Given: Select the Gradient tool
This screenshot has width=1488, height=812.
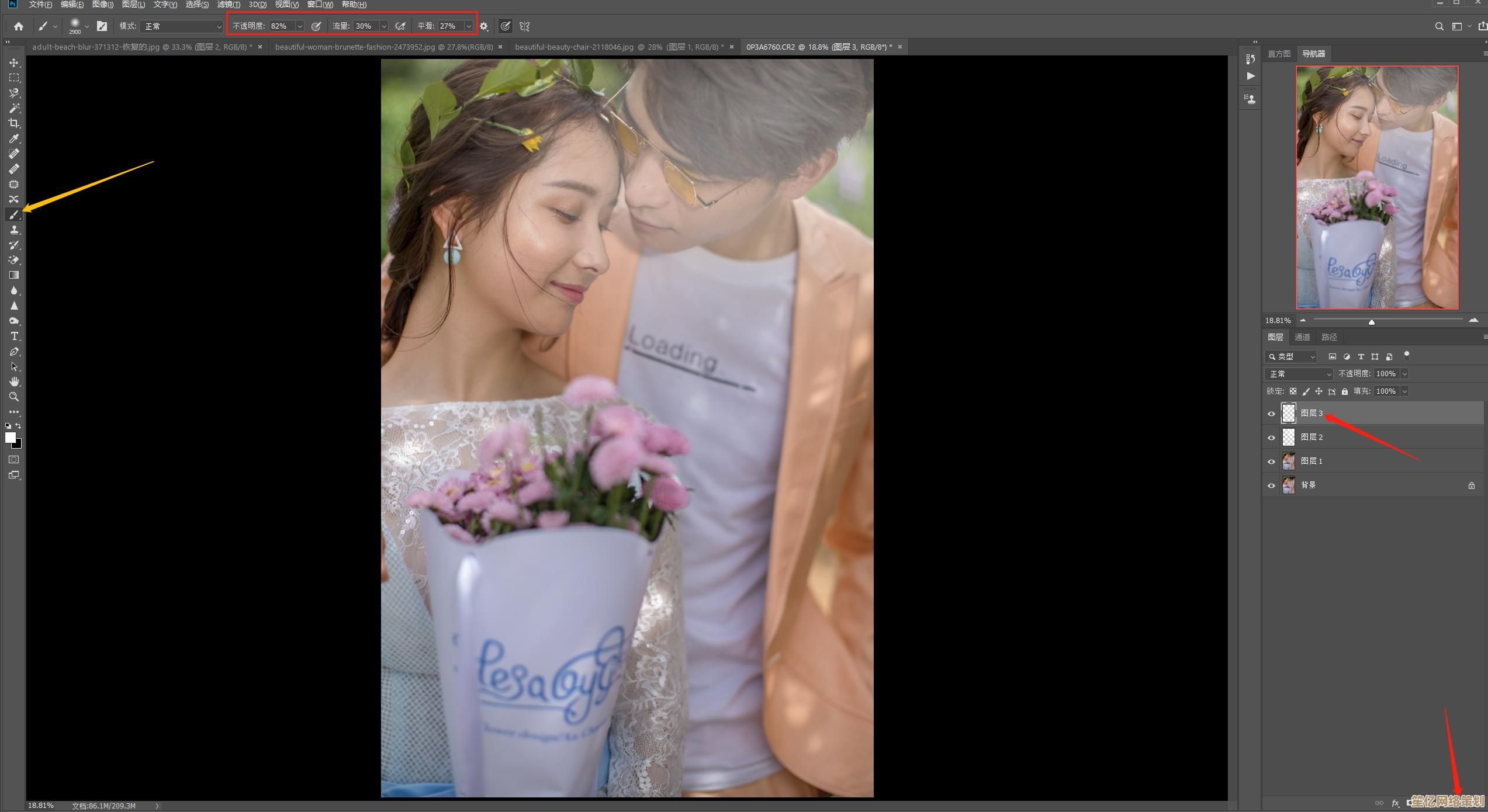Looking at the screenshot, I should pyautogui.click(x=14, y=275).
